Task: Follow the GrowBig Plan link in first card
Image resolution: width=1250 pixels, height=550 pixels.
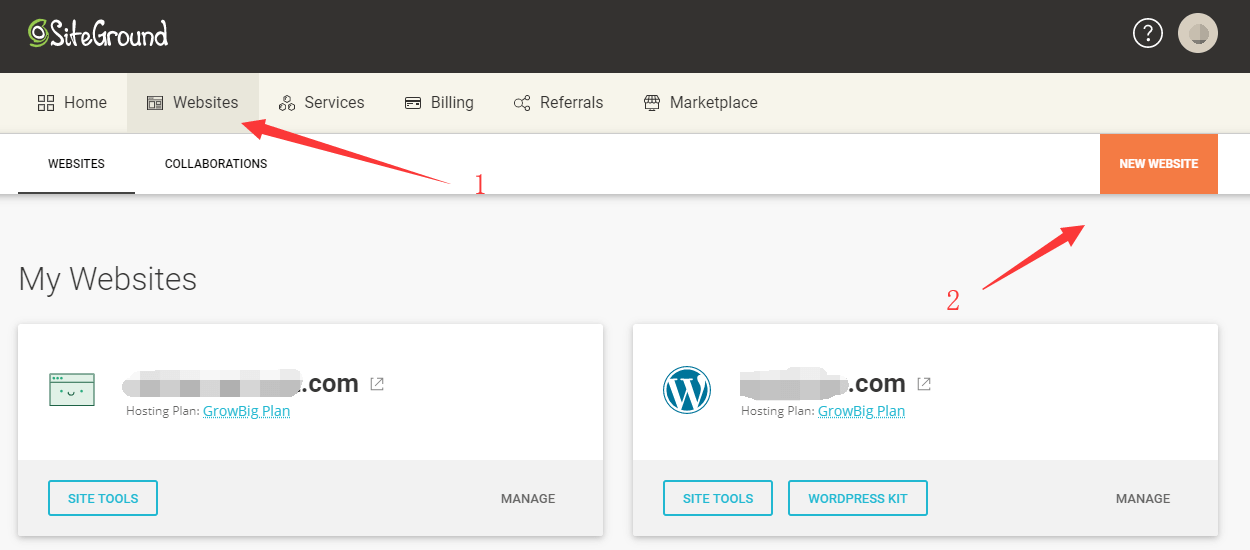Action: click(246, 411)
